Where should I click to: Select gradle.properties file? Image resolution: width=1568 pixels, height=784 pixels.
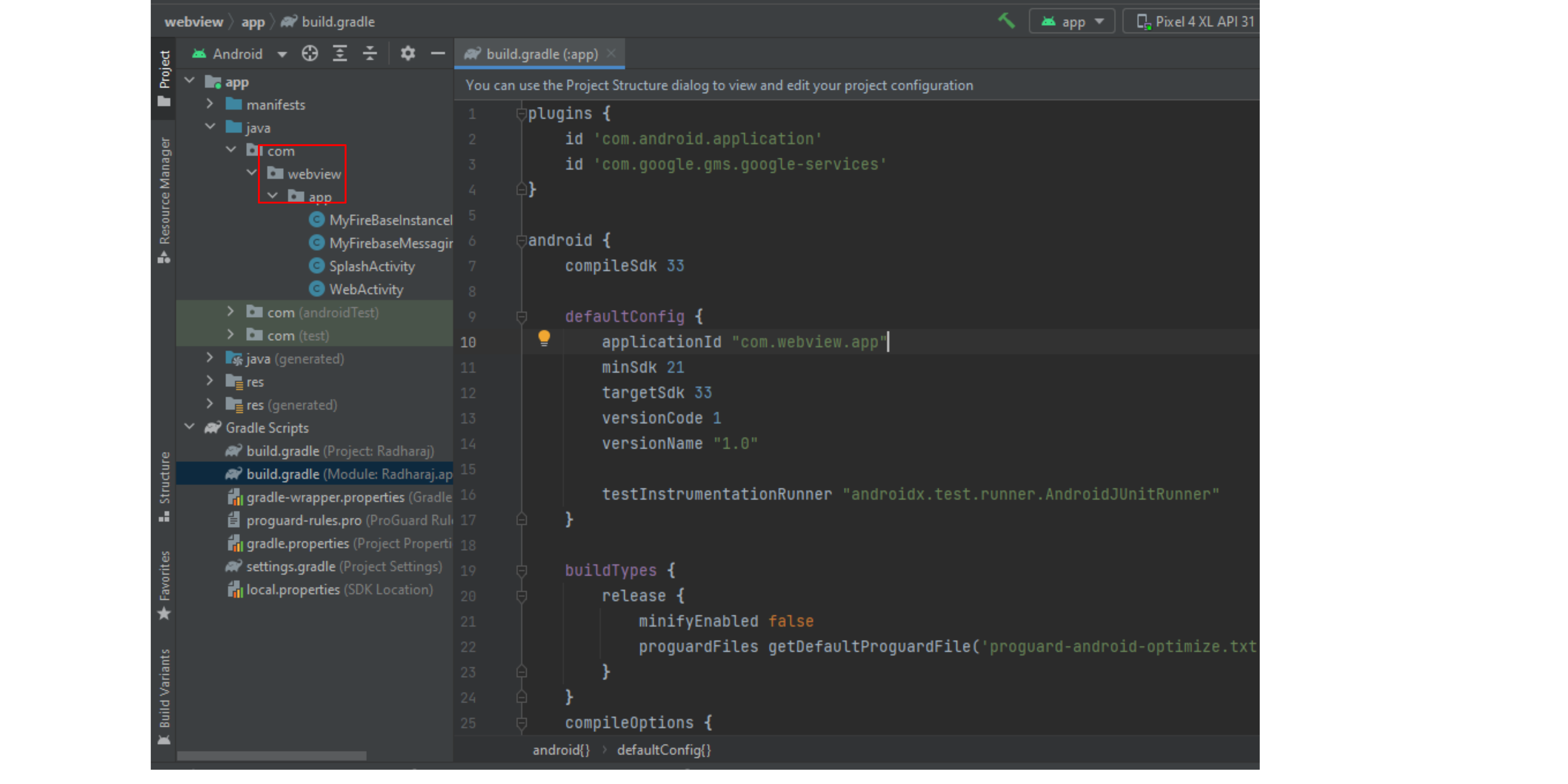click(x=339, y=544)
